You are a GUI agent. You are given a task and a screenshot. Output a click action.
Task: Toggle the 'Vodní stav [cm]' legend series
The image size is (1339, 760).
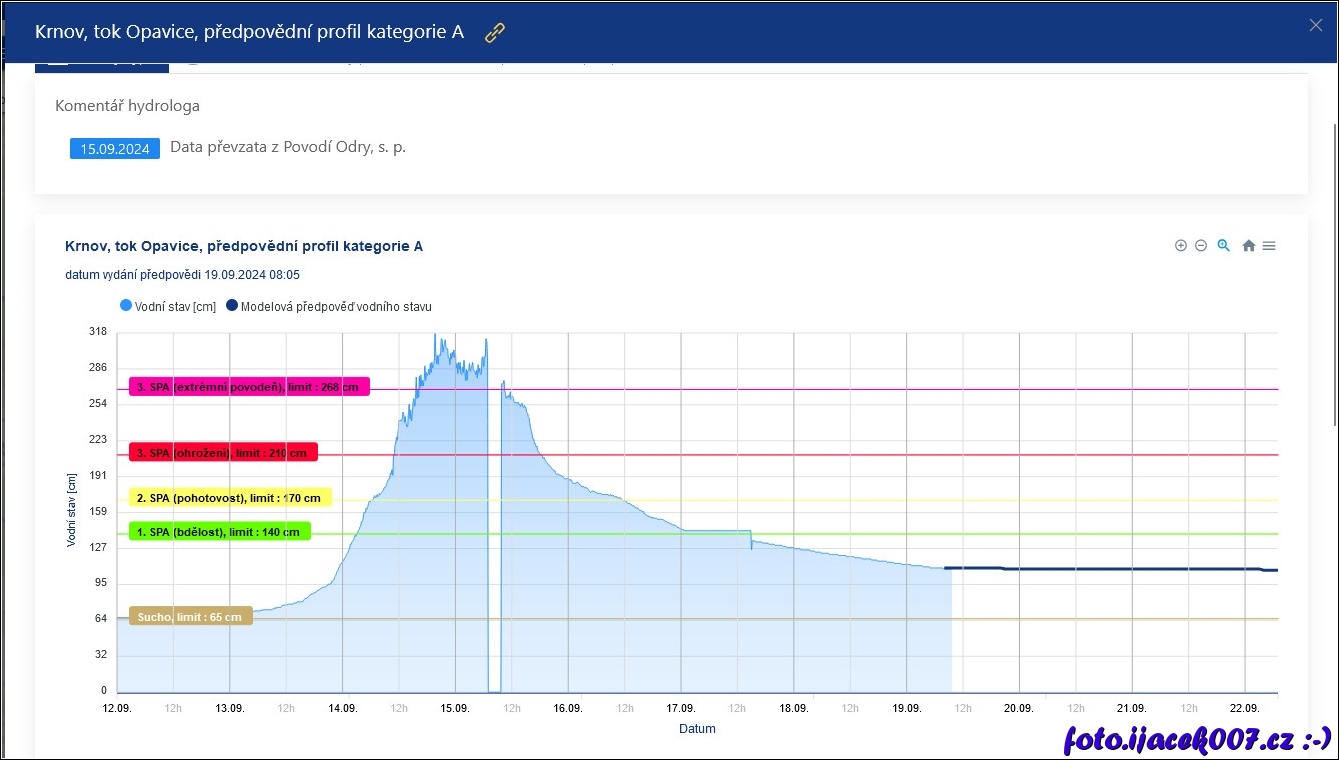click(168, 307)
